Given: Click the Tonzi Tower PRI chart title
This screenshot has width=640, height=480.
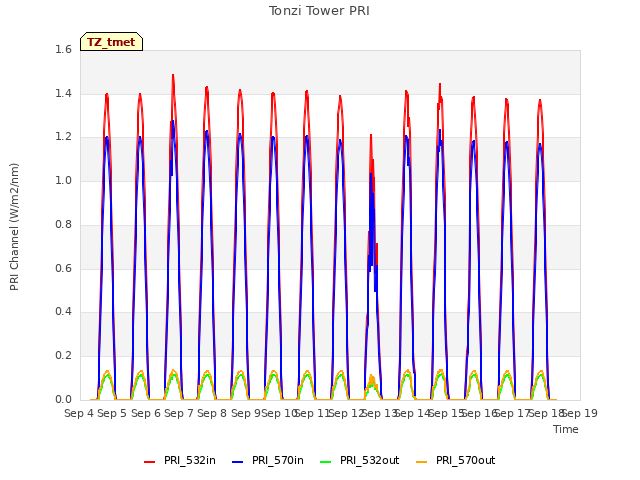Looking at the screenshot, I should pyautogui.click(x=319, y=11).
